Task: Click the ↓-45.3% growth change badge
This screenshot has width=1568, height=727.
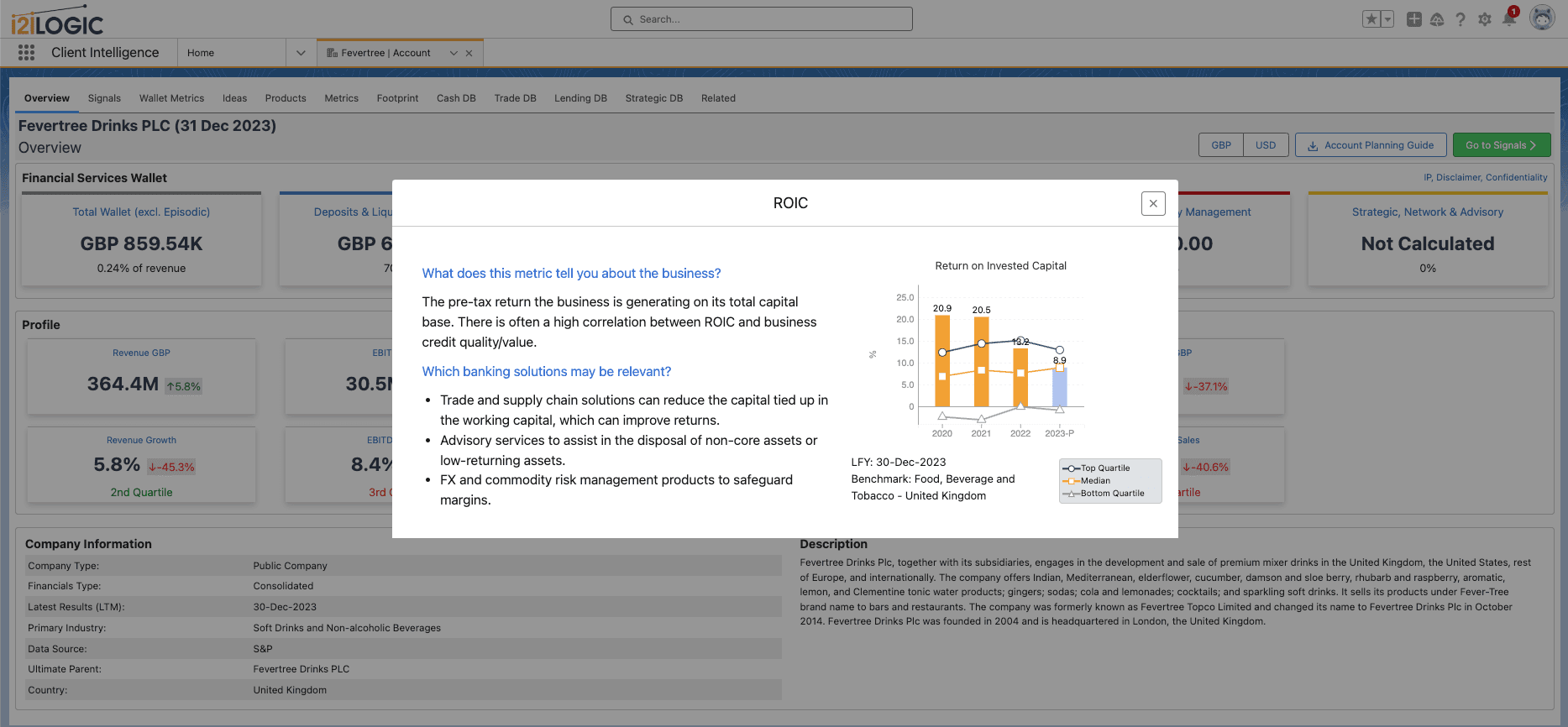Action: coord(171,467)
